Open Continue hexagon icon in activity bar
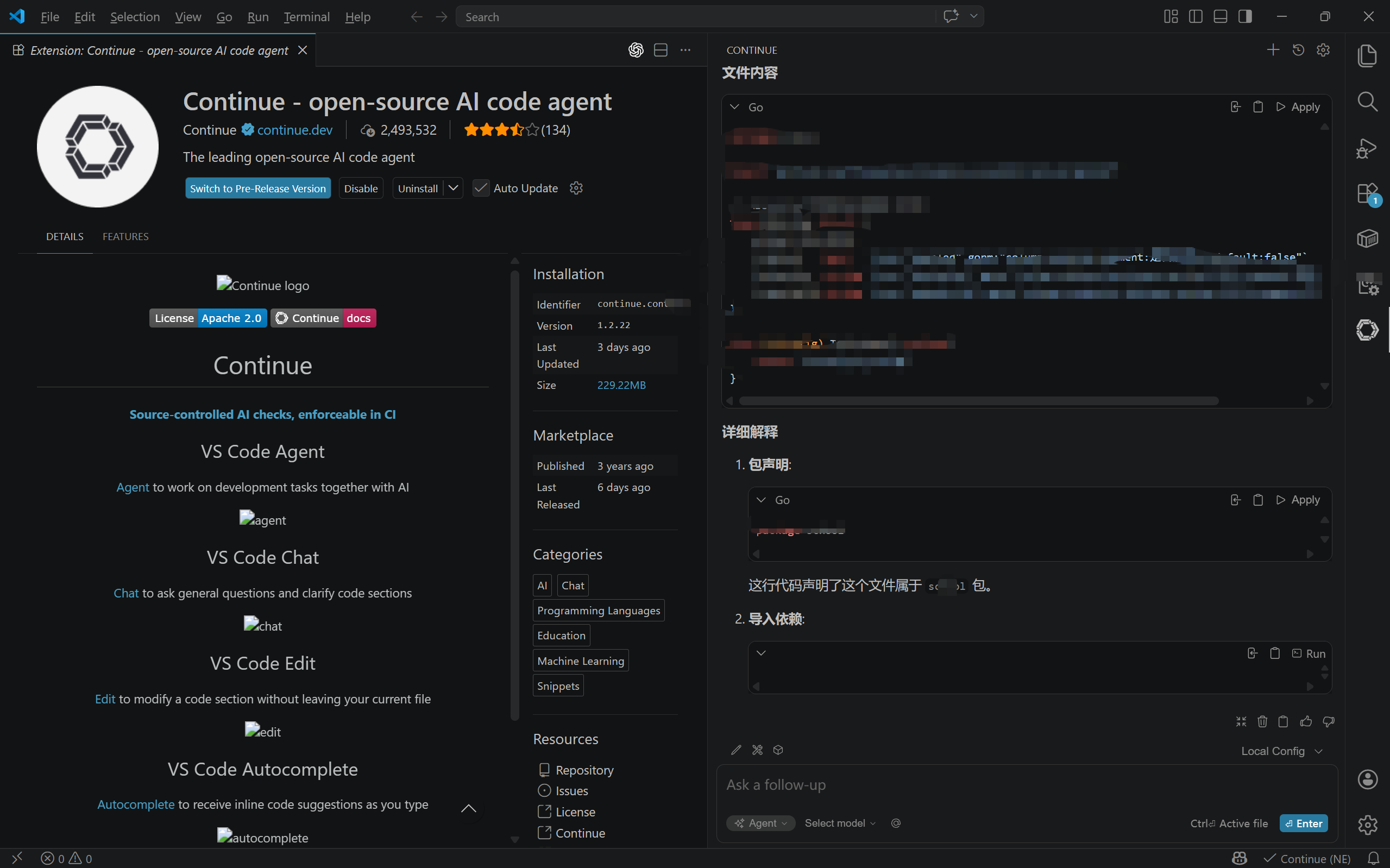Screen dimensions: 1390x868 [x=1367, y=330]
